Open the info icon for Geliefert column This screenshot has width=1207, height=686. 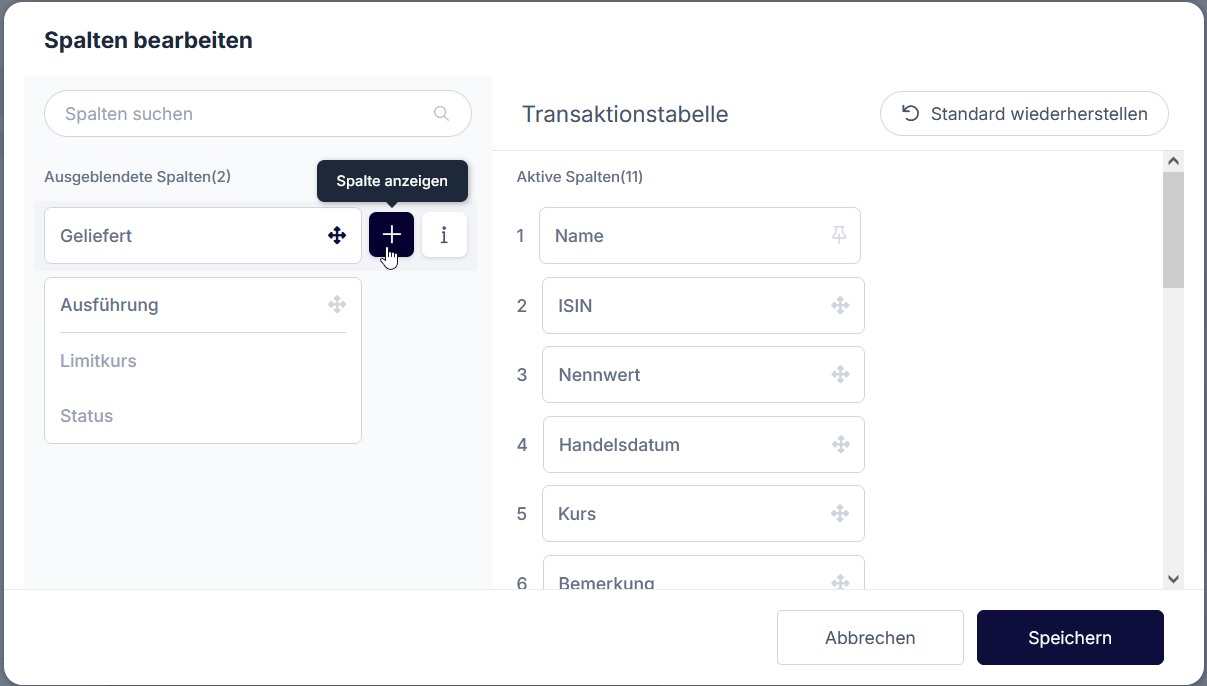tap(444, 235)
